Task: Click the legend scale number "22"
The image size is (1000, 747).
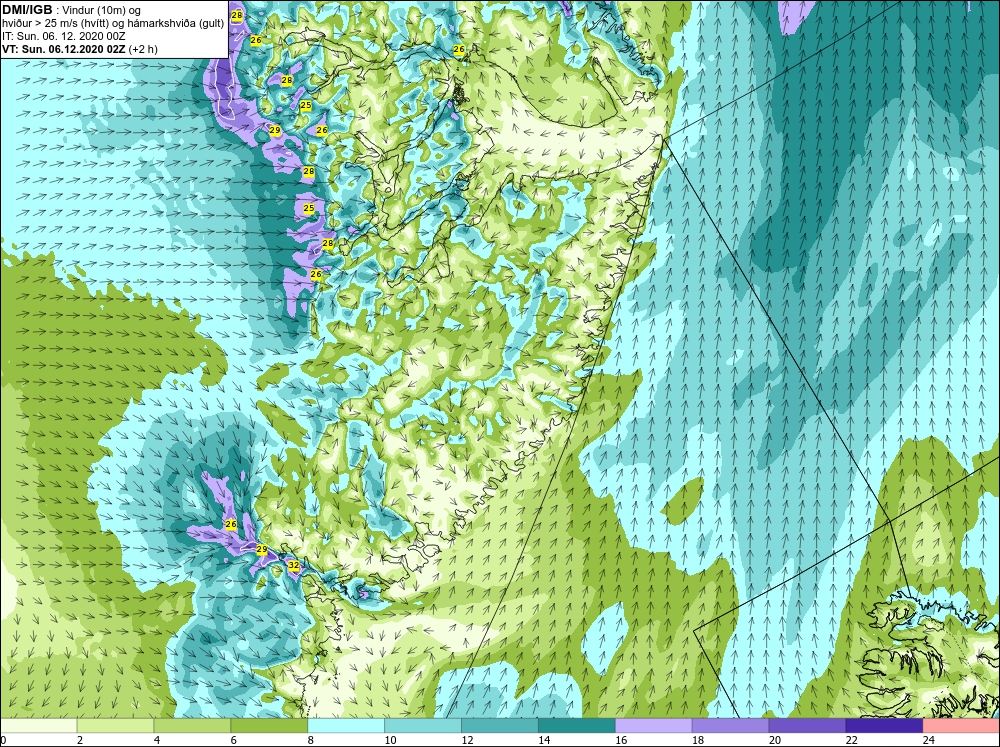Action: pos(851,740)
